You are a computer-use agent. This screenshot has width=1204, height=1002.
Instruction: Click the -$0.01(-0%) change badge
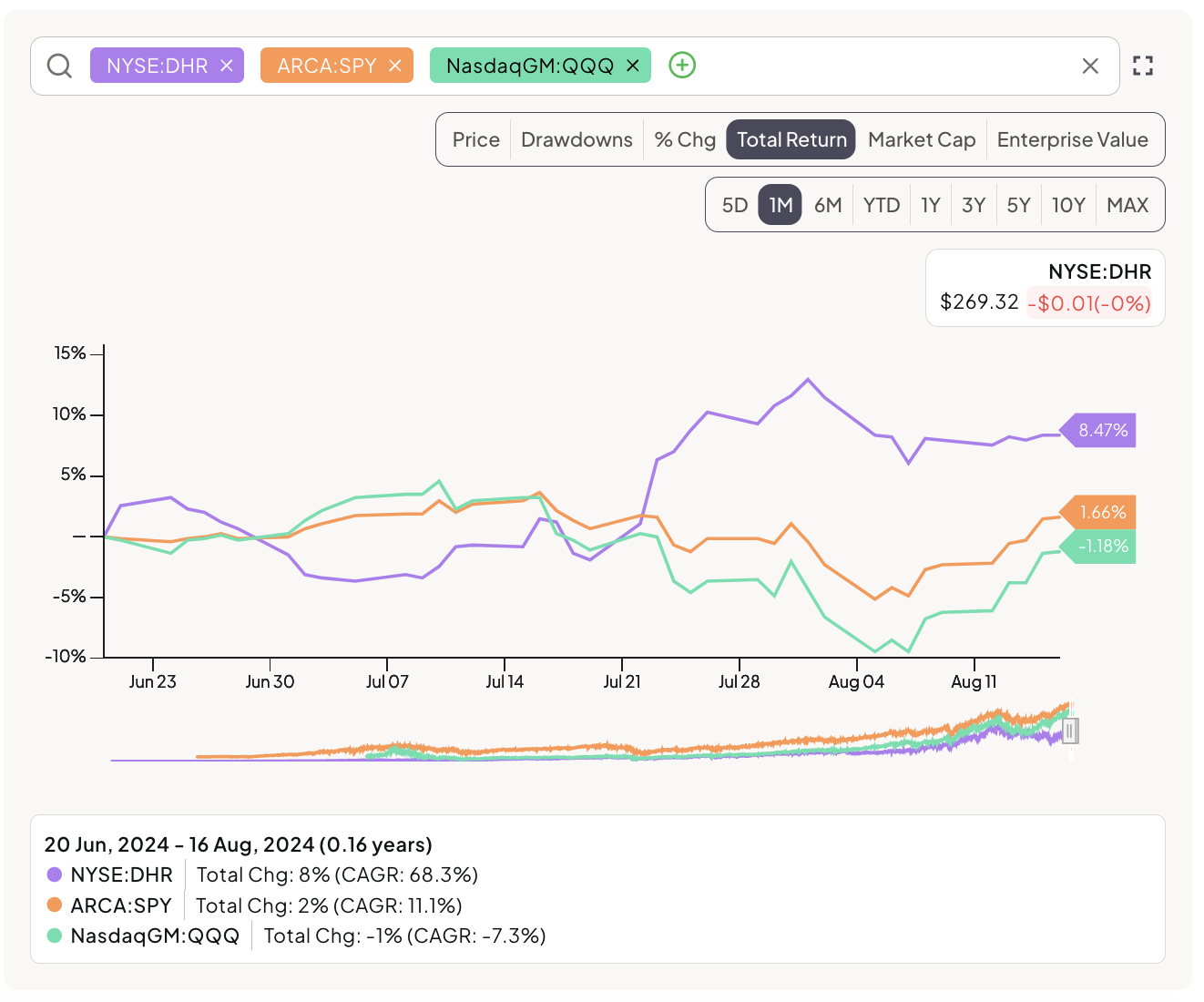[1089, 303]
